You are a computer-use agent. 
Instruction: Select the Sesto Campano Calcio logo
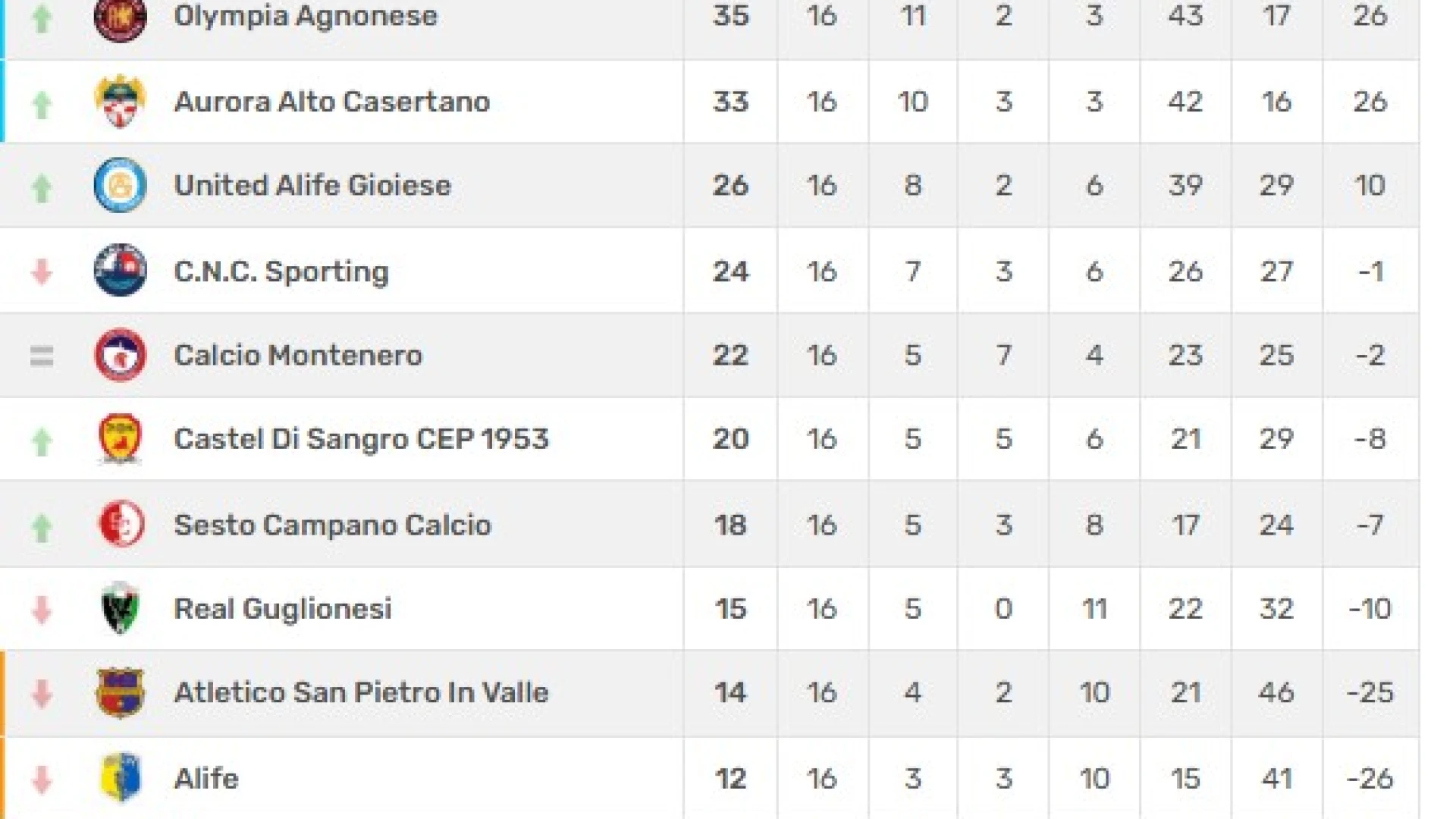point(121,524)
